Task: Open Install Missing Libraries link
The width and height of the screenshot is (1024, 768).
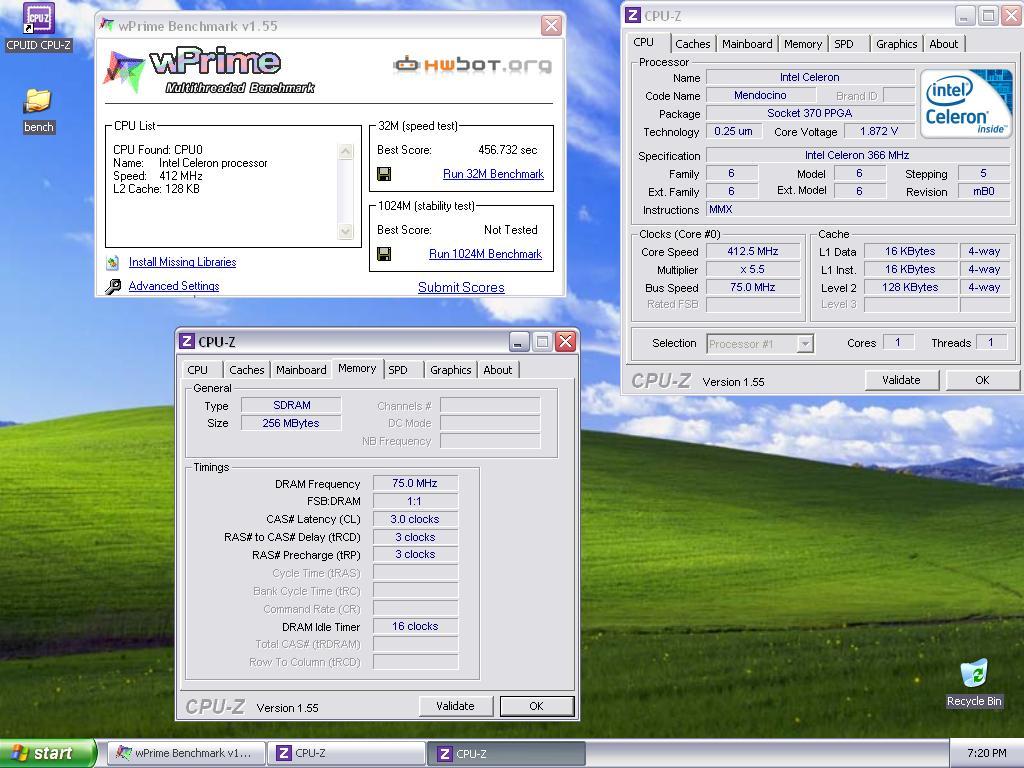Action: tap(182, 262)
